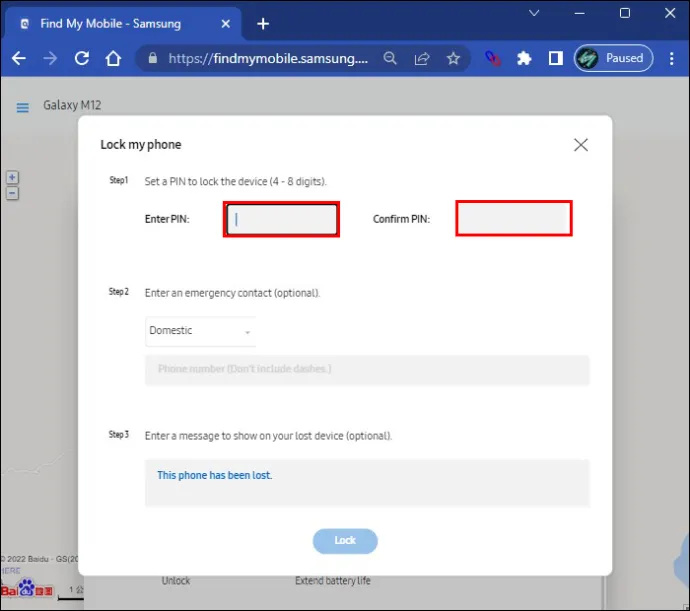690x611 pixels.
Task: Open the hamburger menu beside Galaxy M12
Action: [x=22, y=107]
